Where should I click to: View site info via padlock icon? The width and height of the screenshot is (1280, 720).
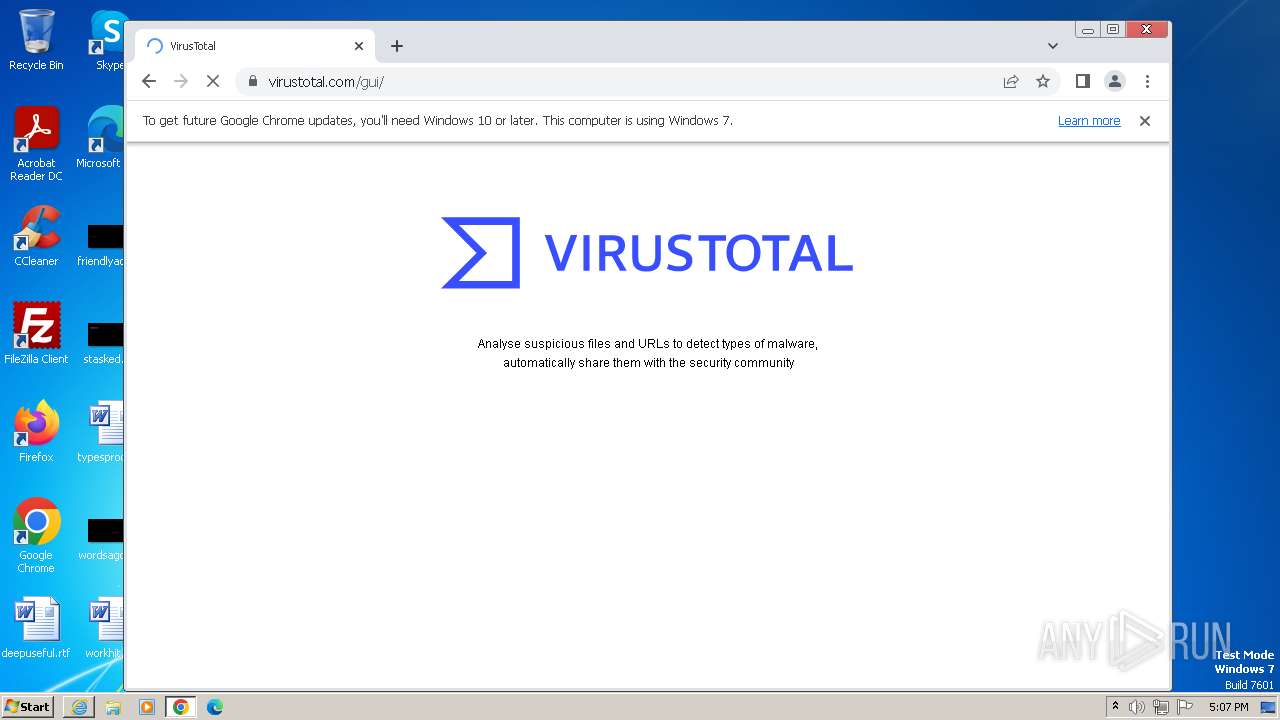tap(252, 81)
